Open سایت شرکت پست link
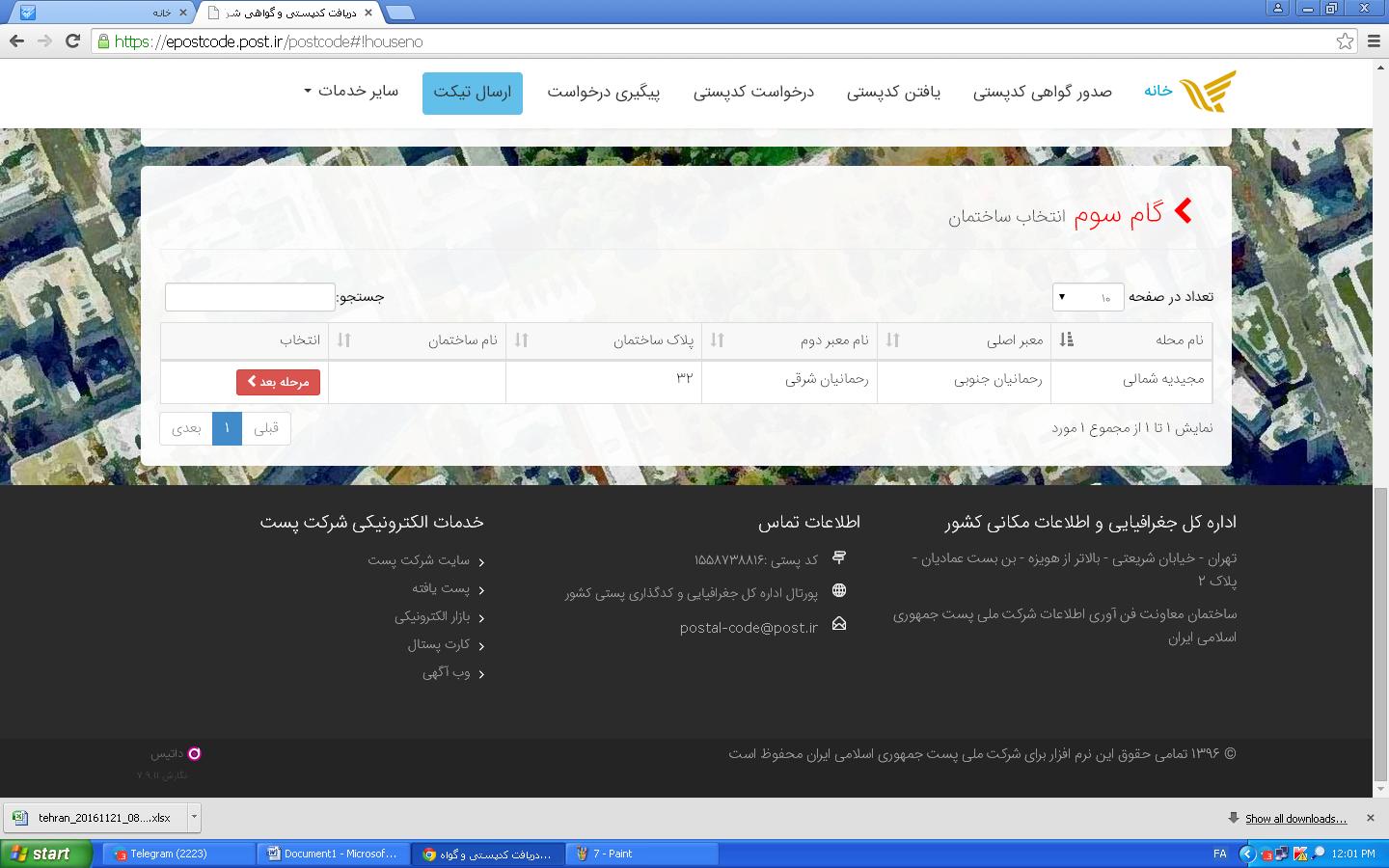Image resolution: width=1389 pixels, height=868 pixels. click(x=419, y=560)
